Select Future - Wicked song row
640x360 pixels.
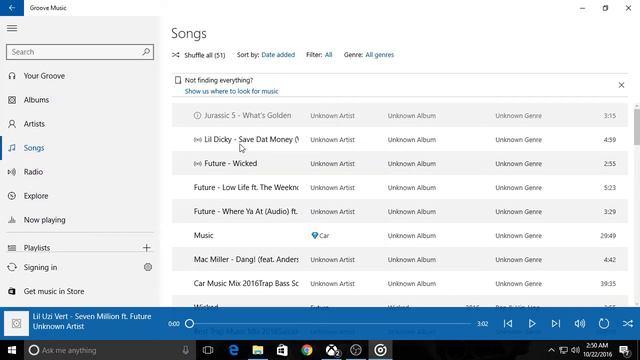tap(400, 163)
